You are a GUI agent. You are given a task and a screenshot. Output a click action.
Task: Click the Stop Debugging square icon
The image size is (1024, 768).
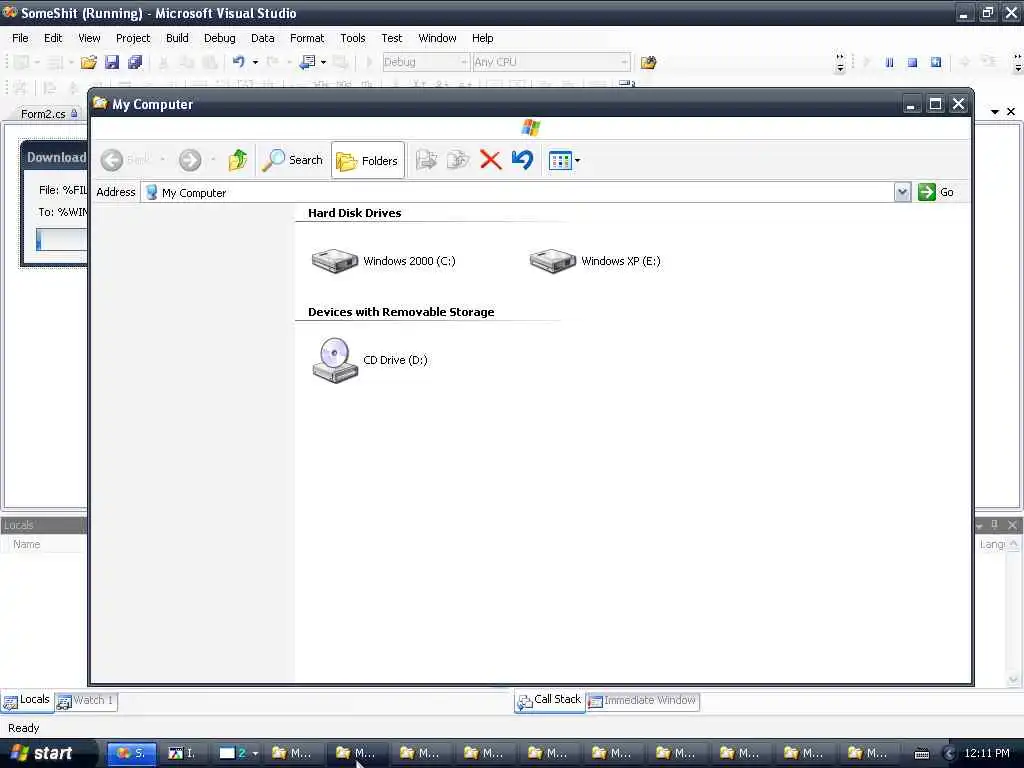pyautogui.click(x=912, y=63)
